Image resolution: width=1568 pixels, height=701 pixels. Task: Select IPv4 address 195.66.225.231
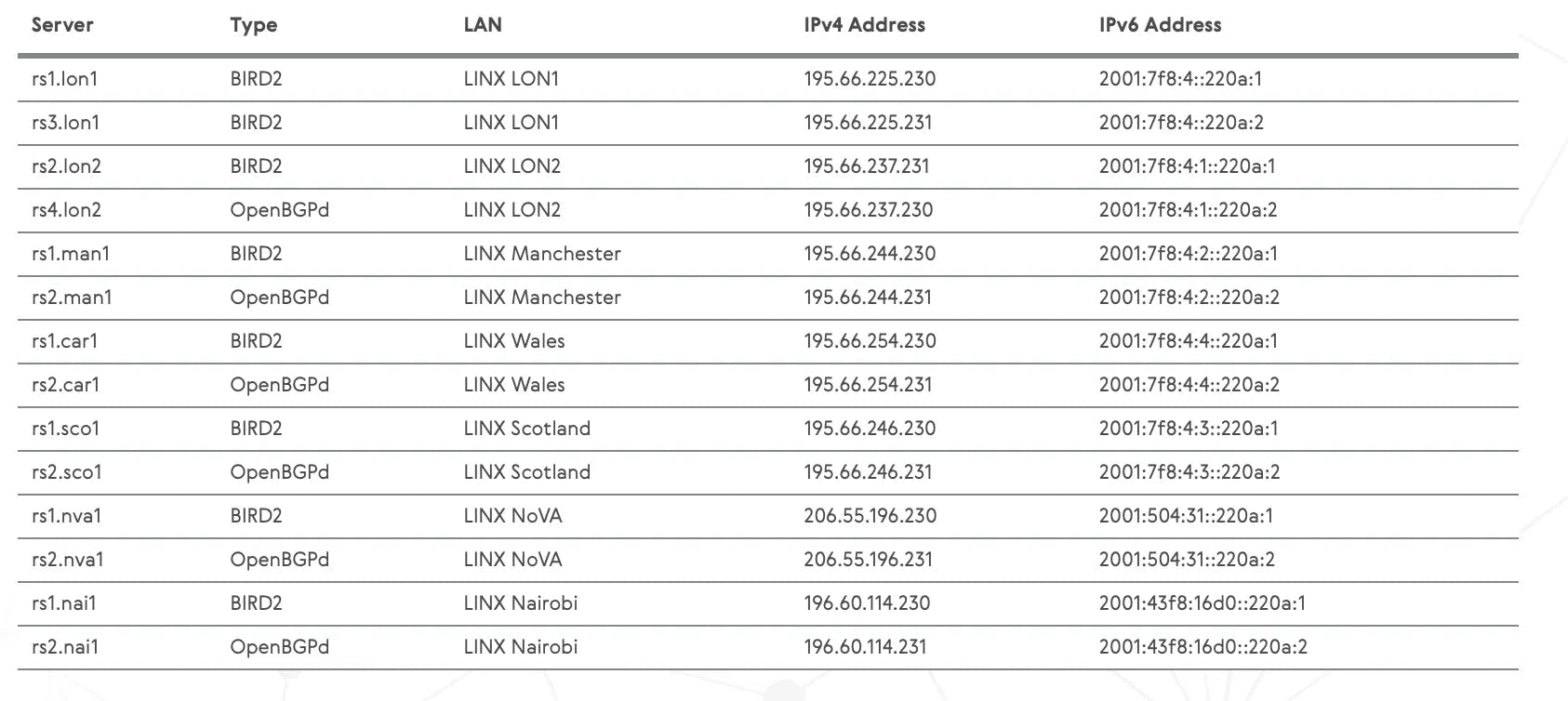coord(868,123)
